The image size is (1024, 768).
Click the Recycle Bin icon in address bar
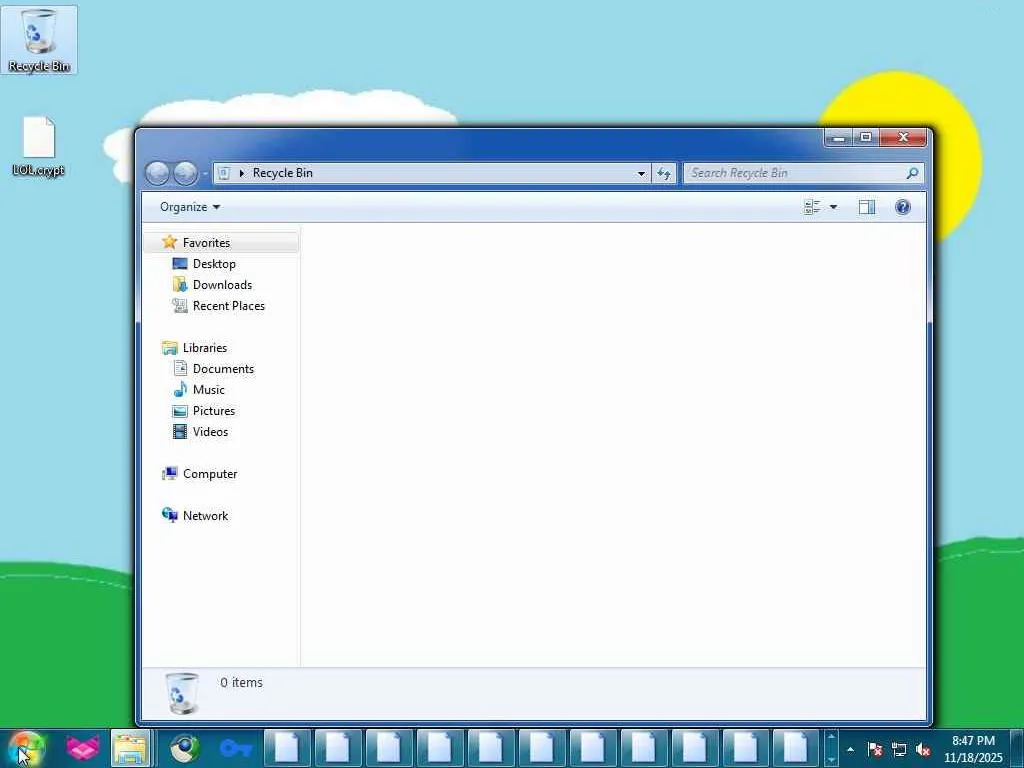[224, 173]
